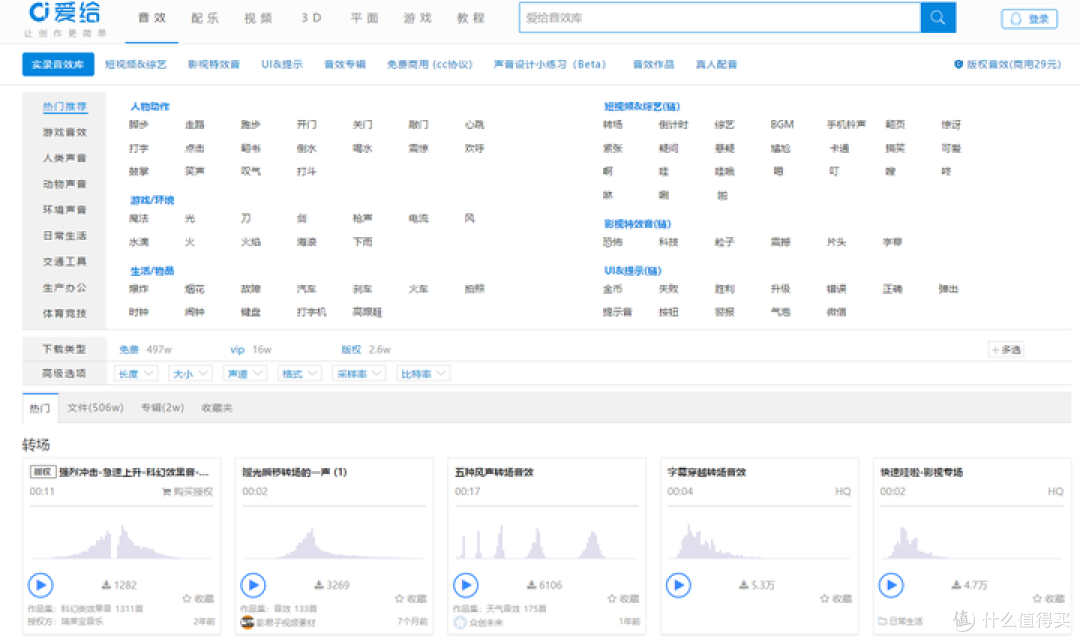Open 声音设计小练习 (Beta) link
Image resolution: width=1080 pixels, height=642 pixels.
[x=550, y=64]
